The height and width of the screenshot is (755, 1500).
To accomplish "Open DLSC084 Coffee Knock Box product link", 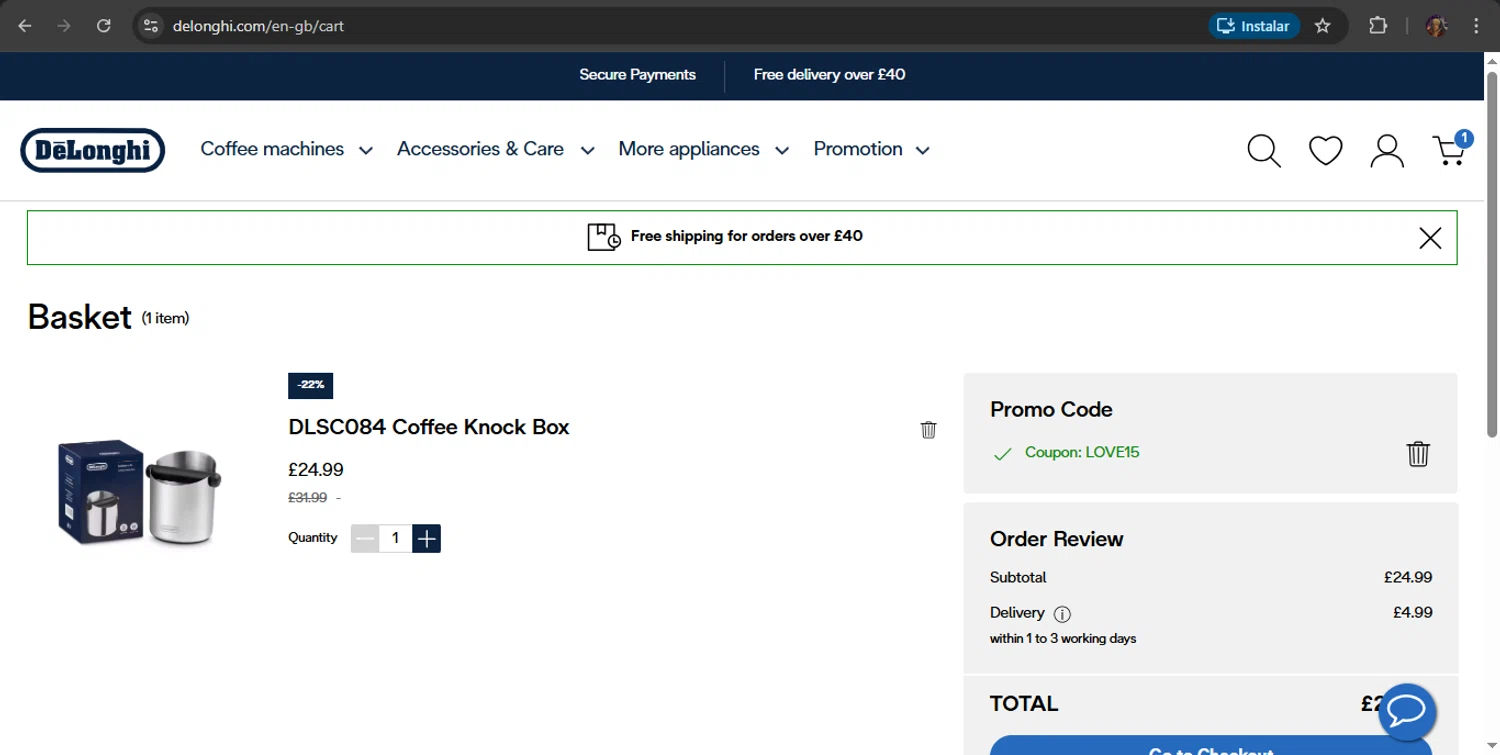I will click(429, 427).
